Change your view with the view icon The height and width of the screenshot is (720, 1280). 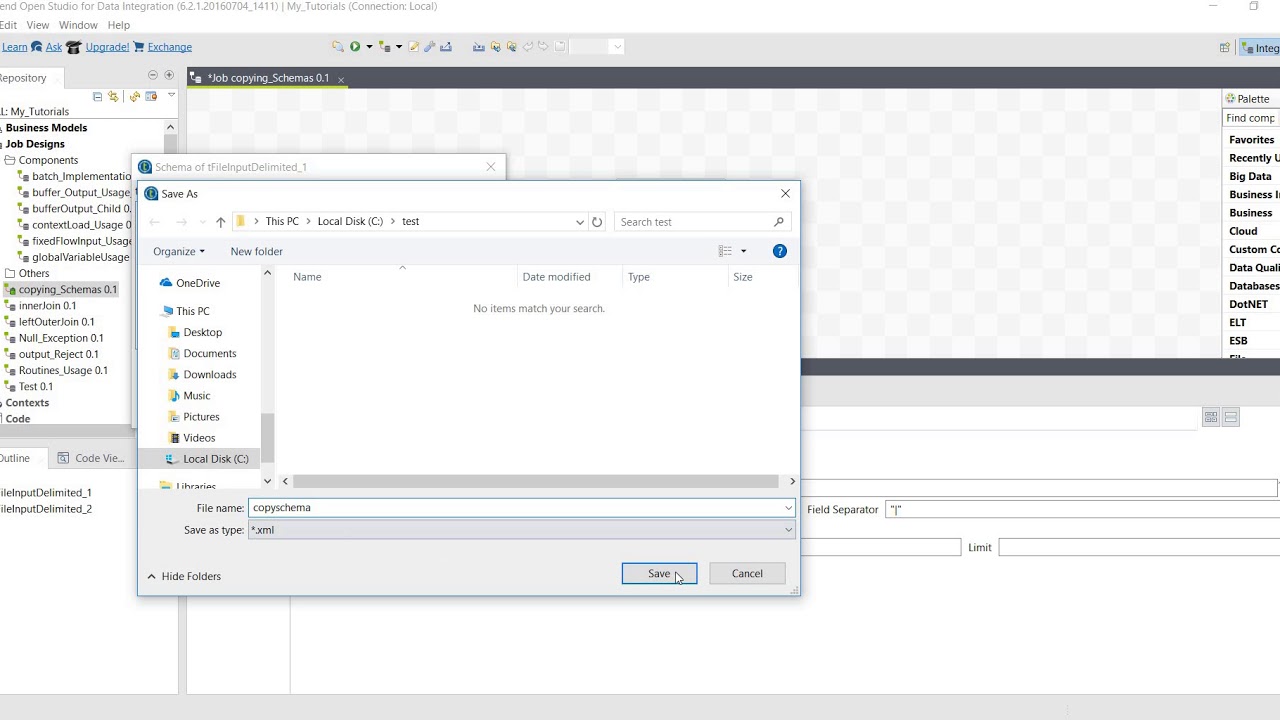tap(725, 251)
